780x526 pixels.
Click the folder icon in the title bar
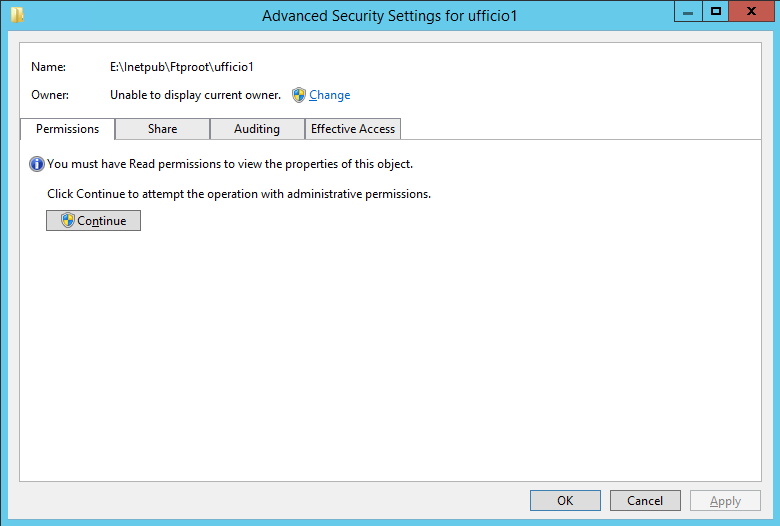17,15
